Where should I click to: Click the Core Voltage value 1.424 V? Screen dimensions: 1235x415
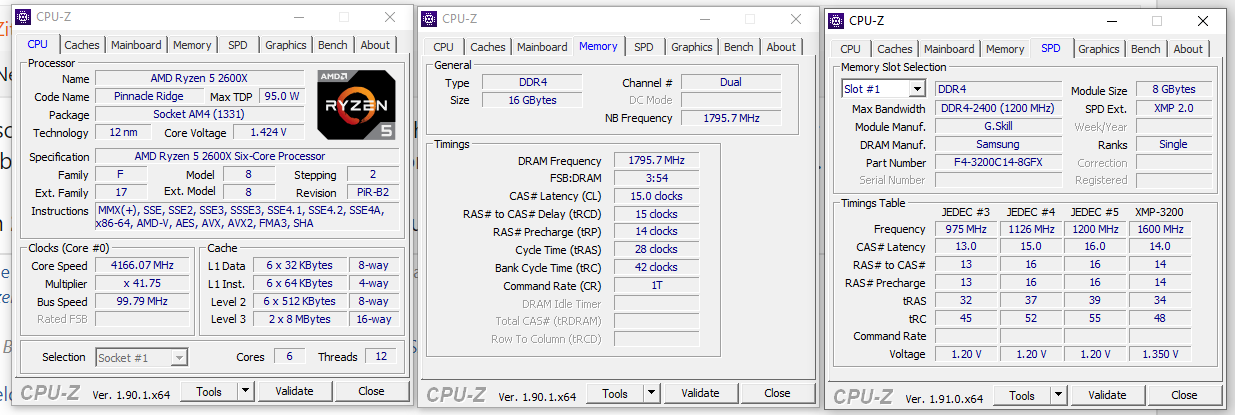click(269, 132)
